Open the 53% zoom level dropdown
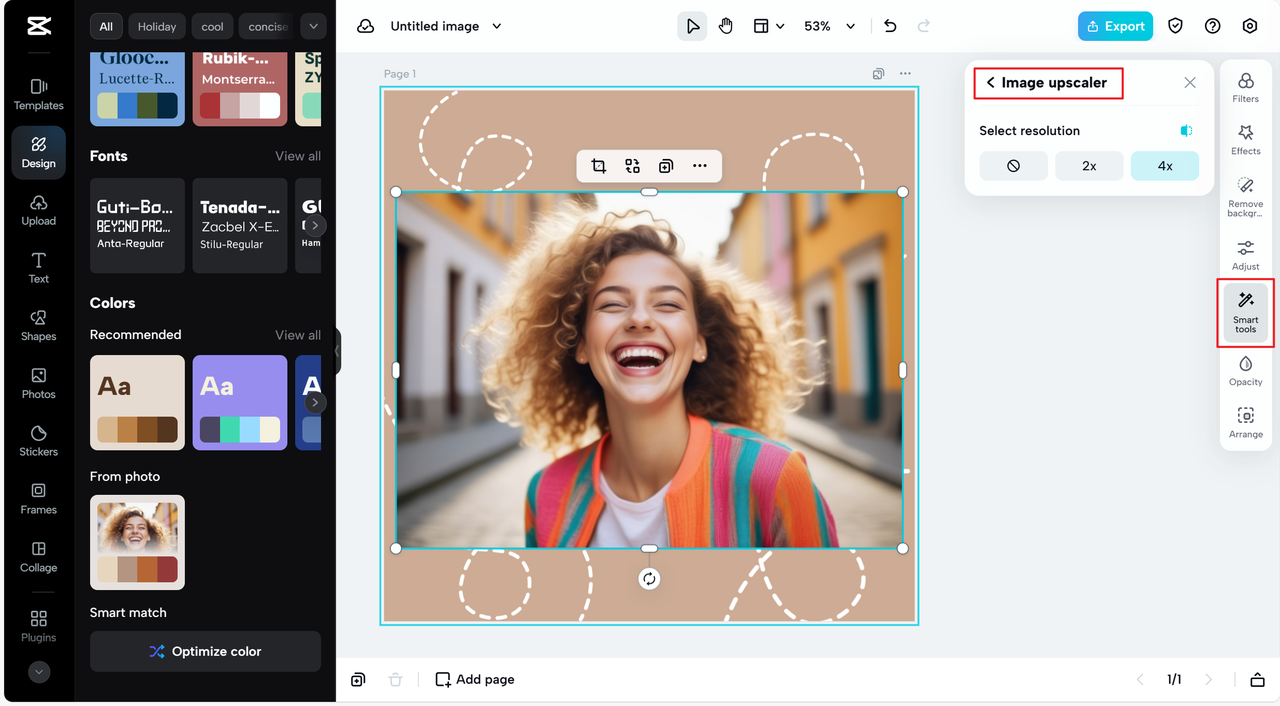The height and width of the screenshot is (706, 1280). click(830, 26)
